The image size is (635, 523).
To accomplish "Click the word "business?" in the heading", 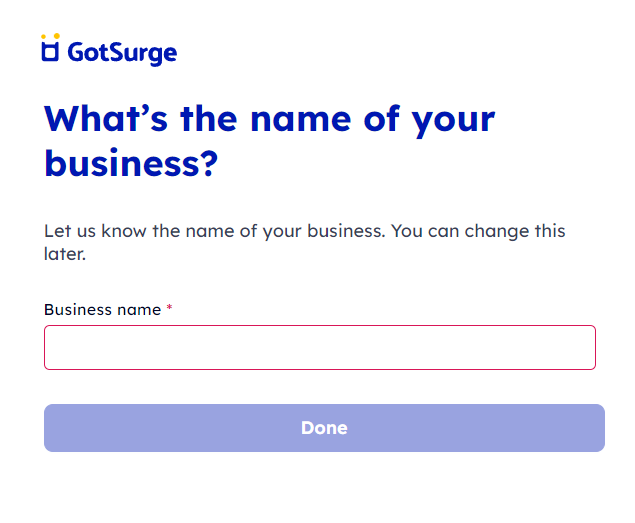I will click(x=131, y=162).
